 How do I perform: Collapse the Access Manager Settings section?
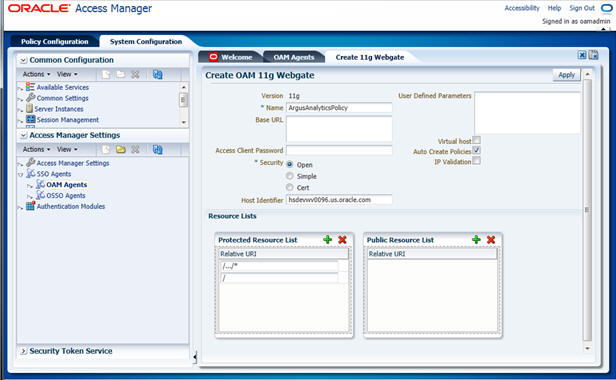tap(24, 135)
